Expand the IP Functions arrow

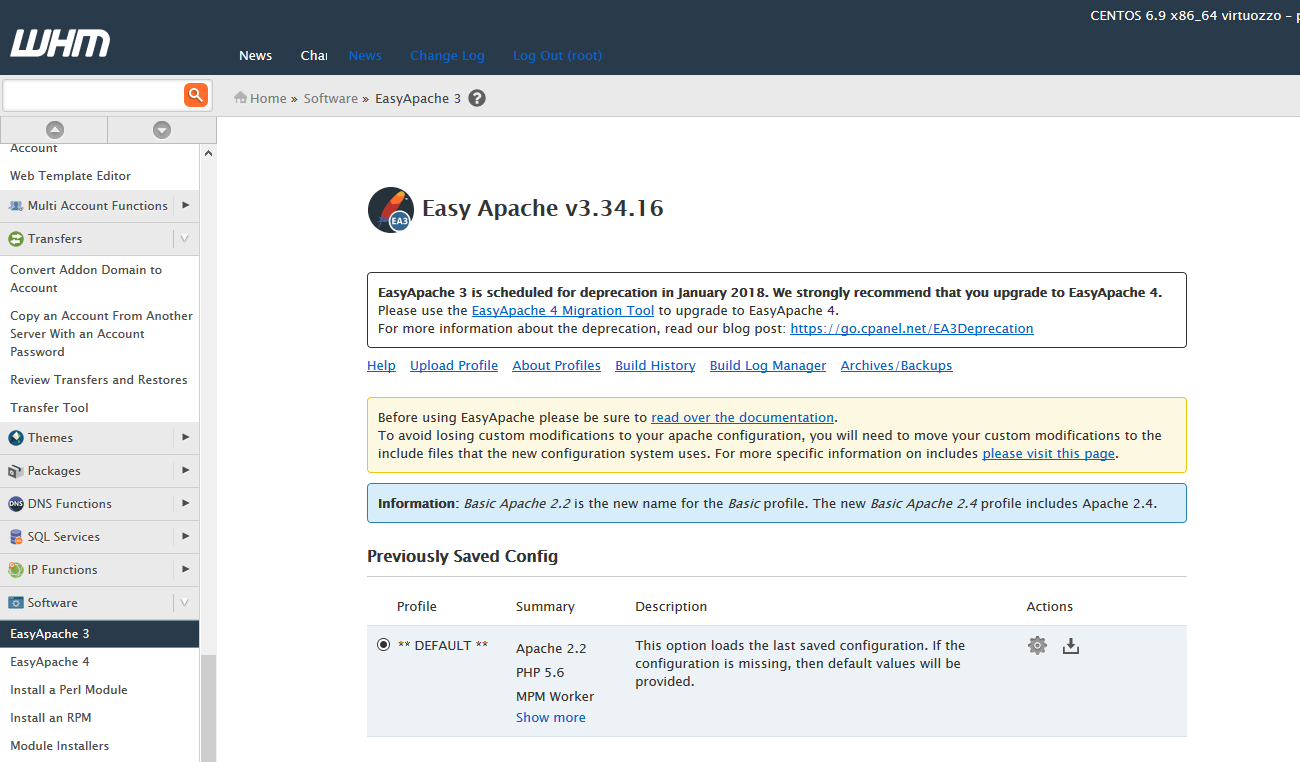186,570
